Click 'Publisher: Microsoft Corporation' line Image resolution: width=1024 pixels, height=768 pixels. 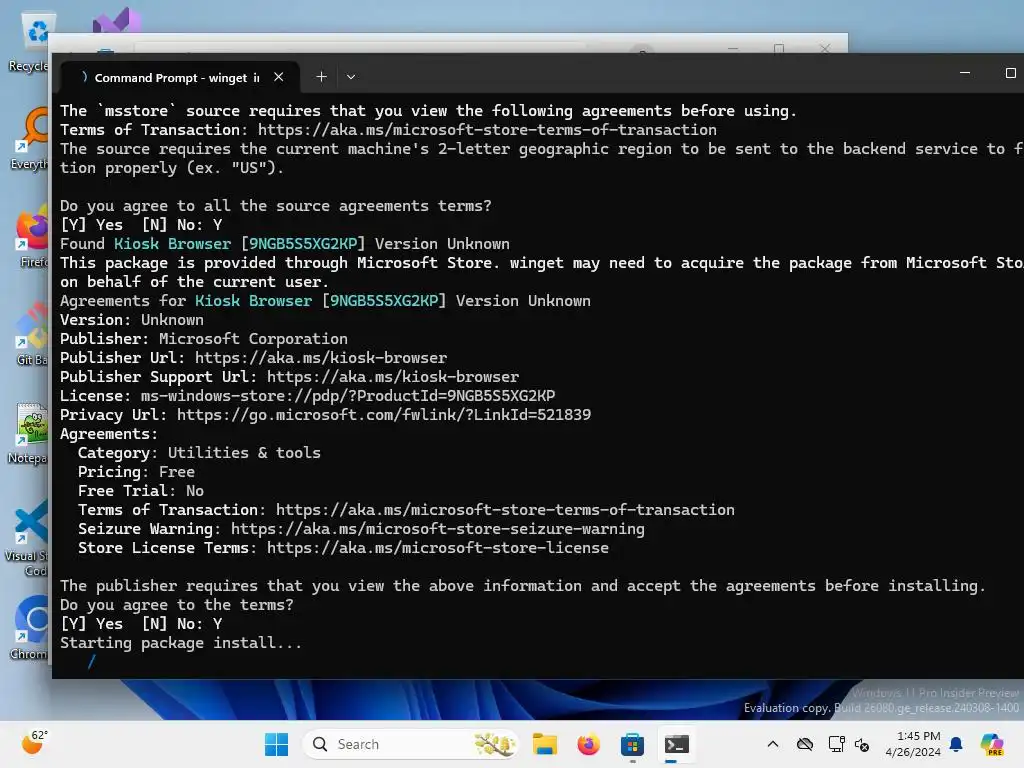coord(204,339)
